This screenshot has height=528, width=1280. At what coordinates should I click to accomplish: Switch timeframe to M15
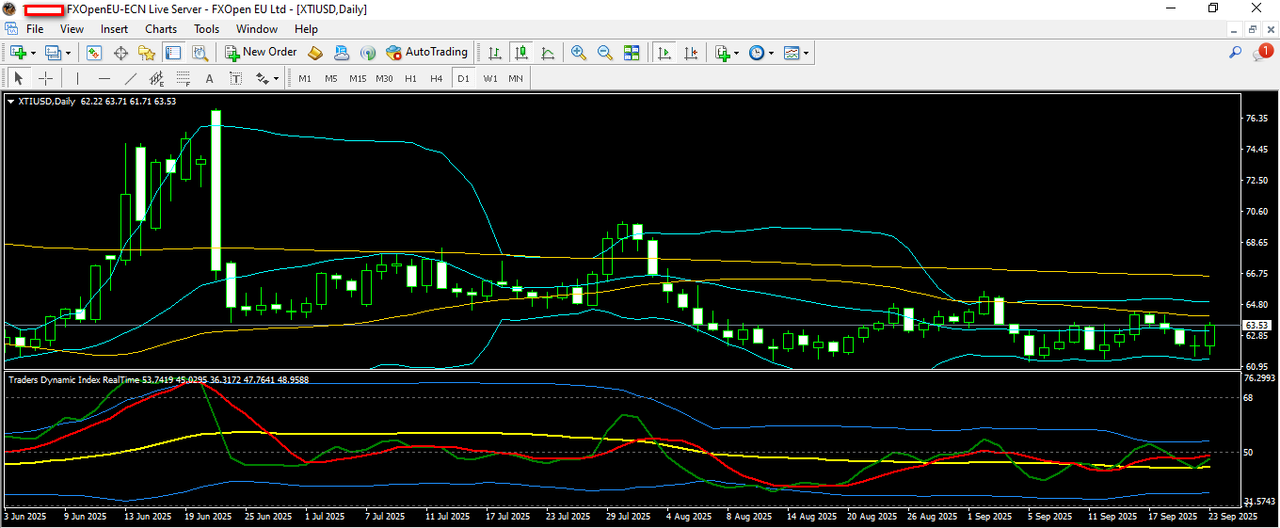pyautogui.click(x=357, y=78)
